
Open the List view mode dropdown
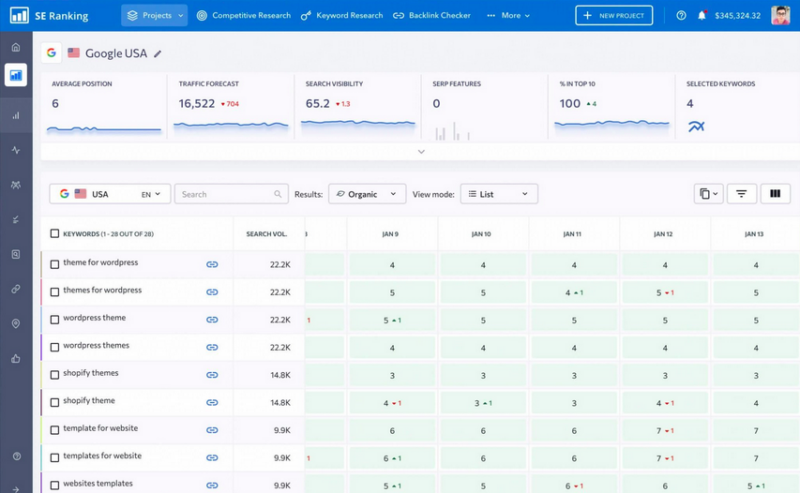click(x=498, y=194)
